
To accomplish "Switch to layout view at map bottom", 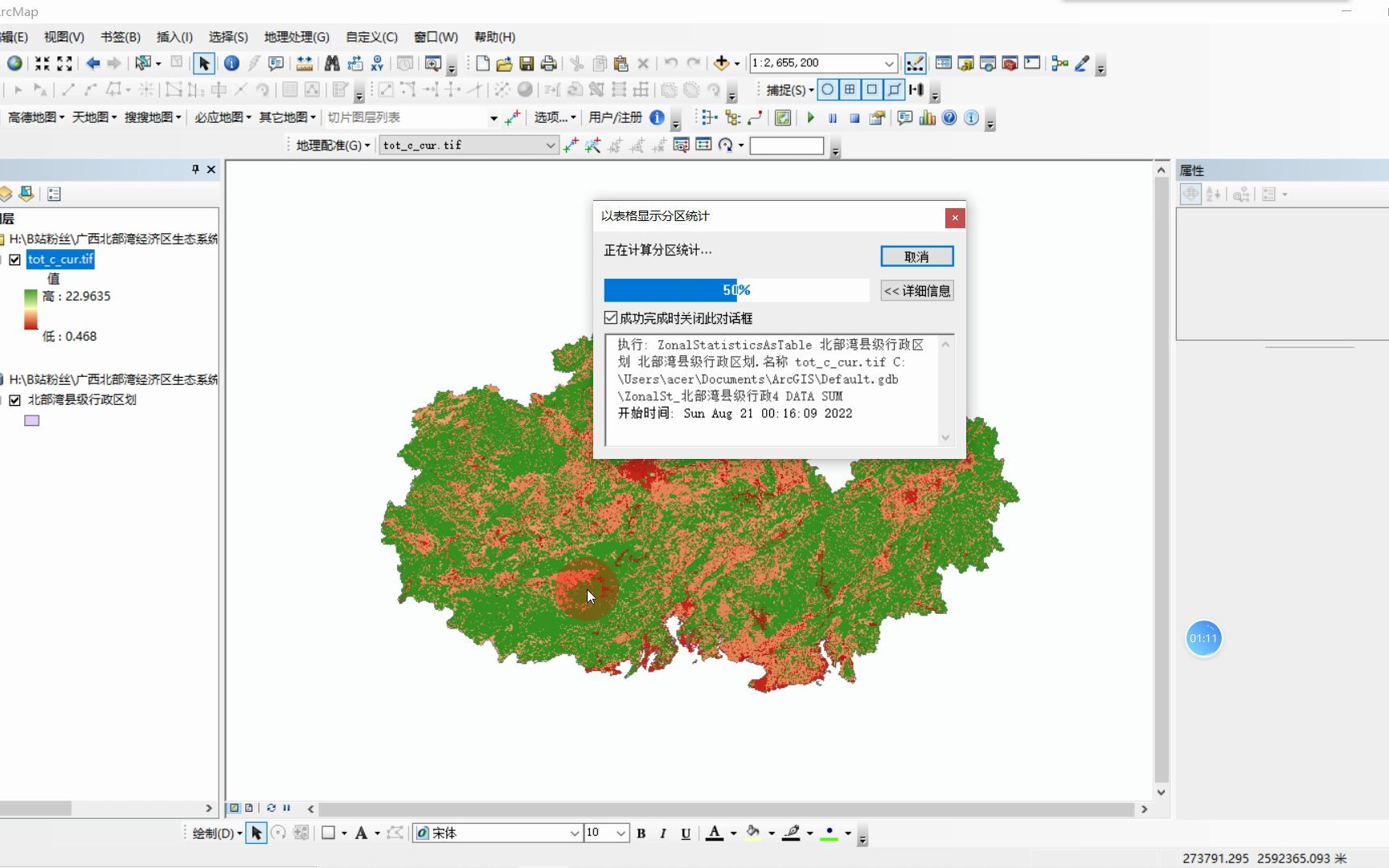I will pyautogui.click(x=249, y=809).
